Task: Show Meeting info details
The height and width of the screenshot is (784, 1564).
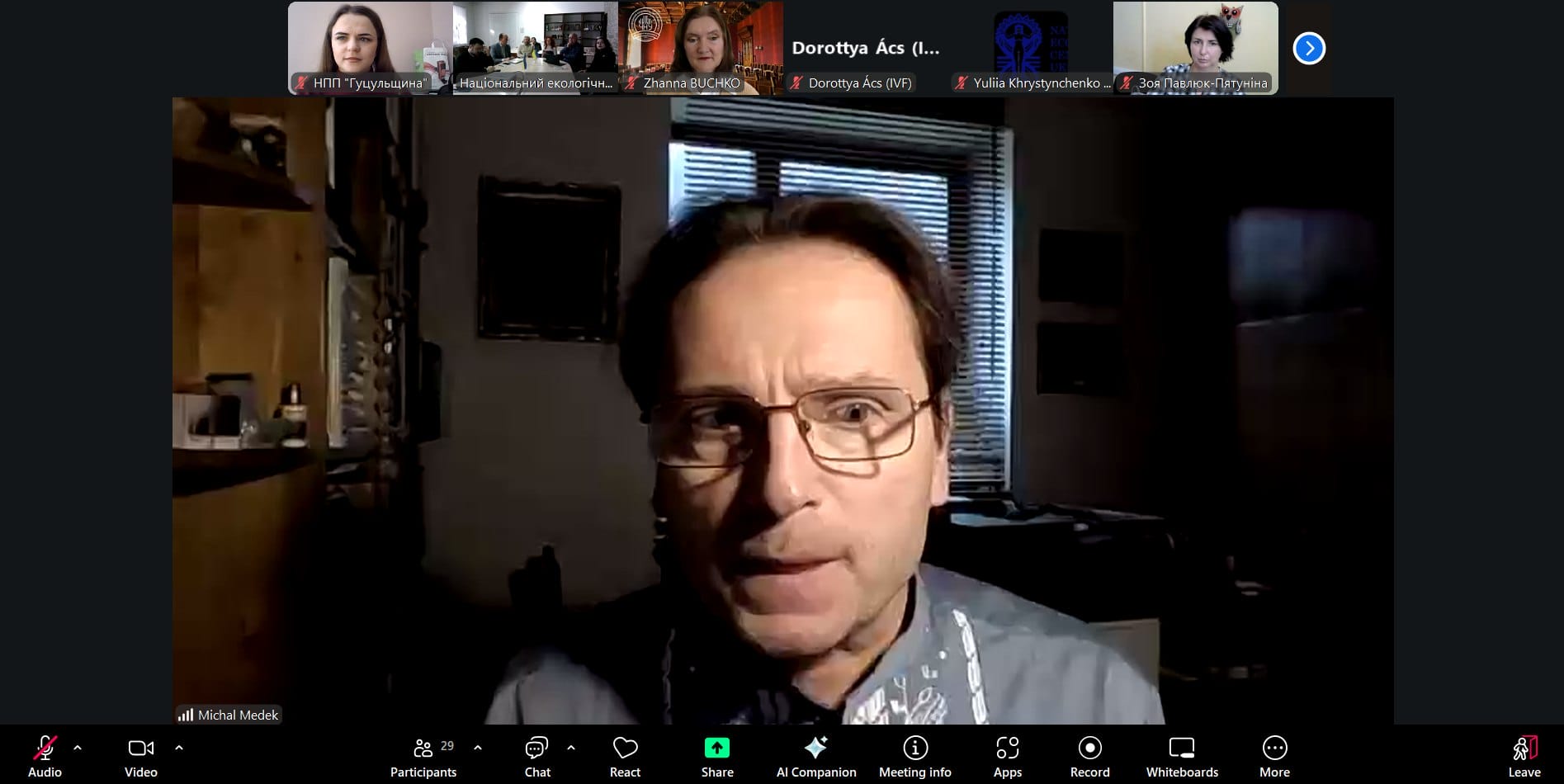Action: (x=914, y=756)
